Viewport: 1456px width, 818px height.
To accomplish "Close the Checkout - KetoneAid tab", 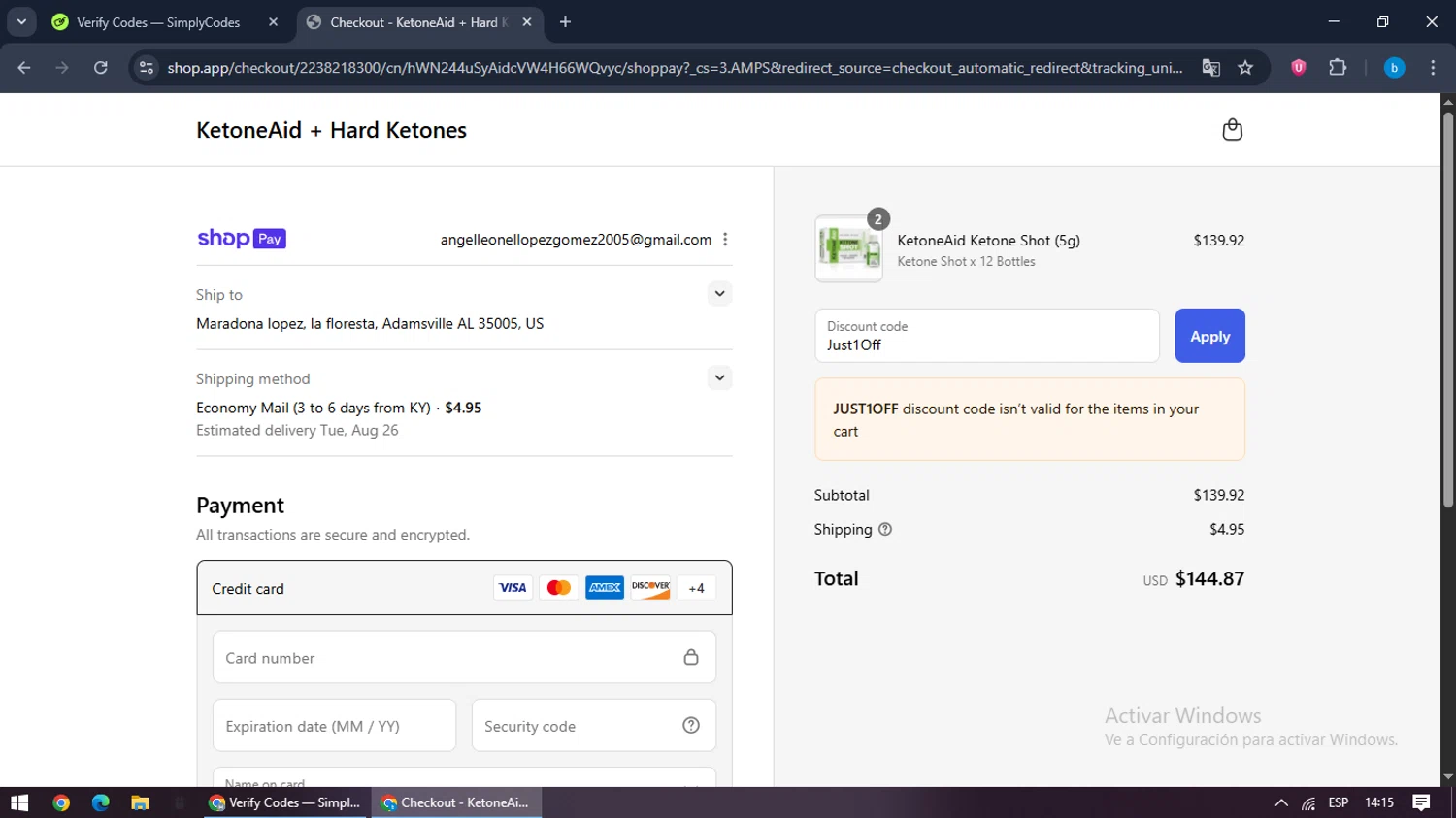I will (527, 22).
